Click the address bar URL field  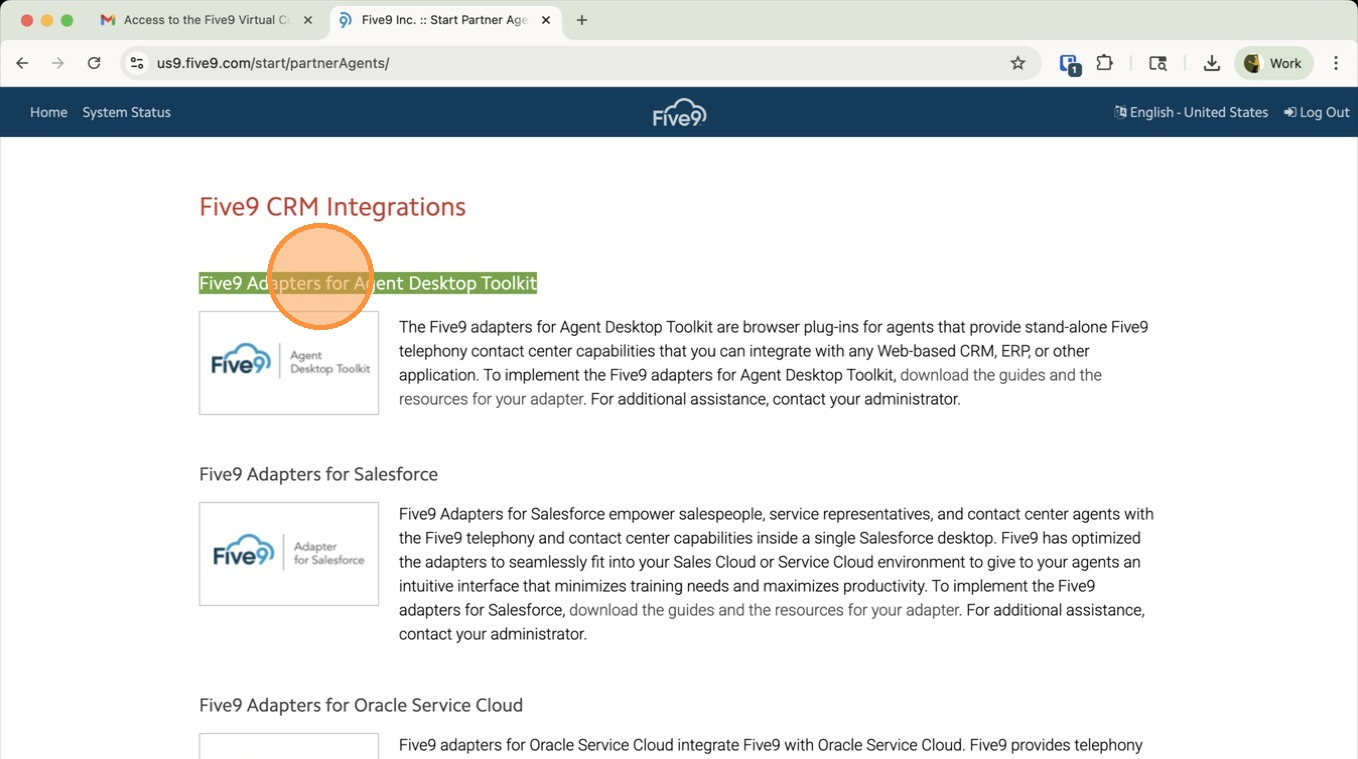[x=580, y=63]
